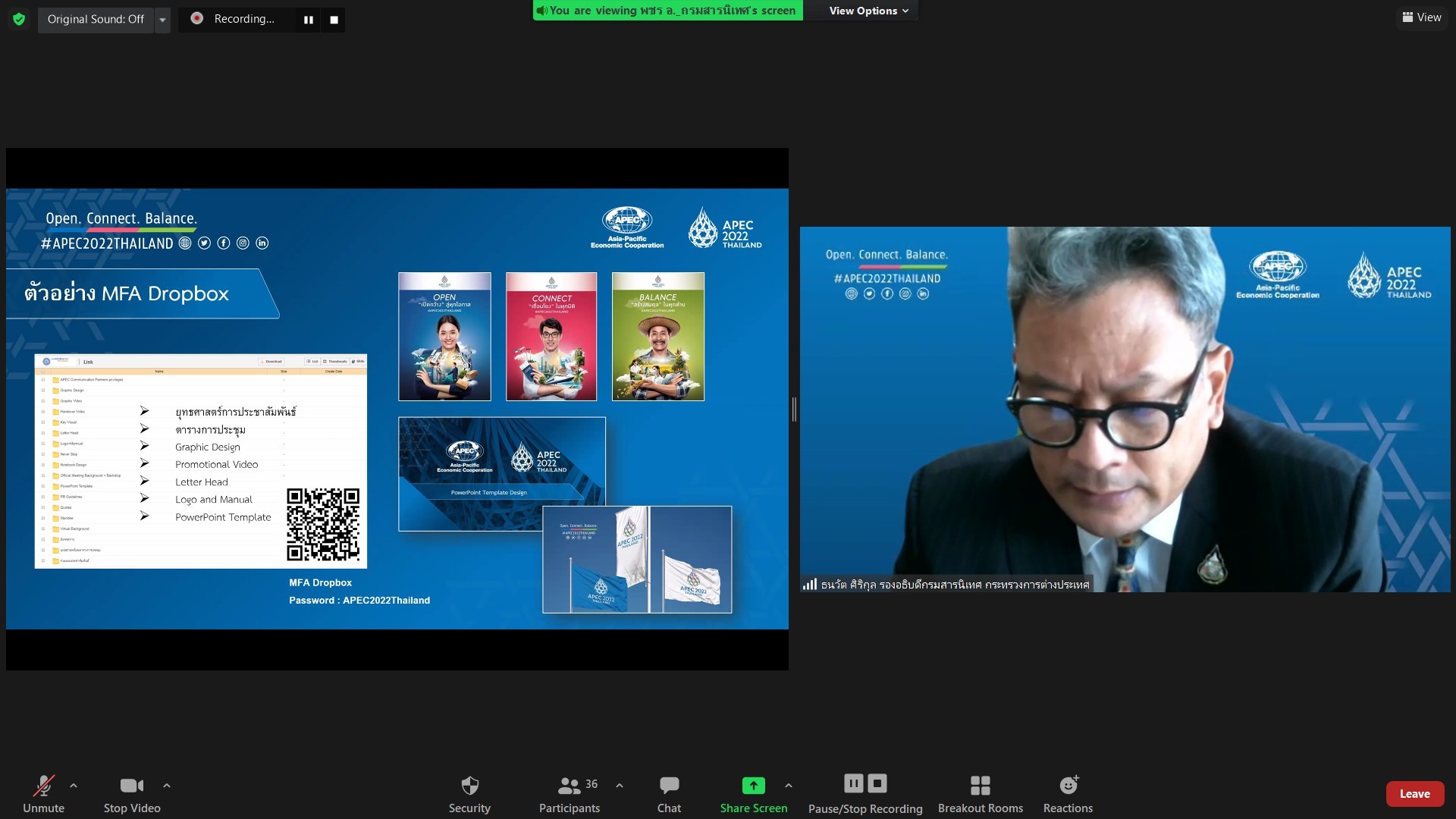Click the Facebook icon beside hashtag

point(224,243)
